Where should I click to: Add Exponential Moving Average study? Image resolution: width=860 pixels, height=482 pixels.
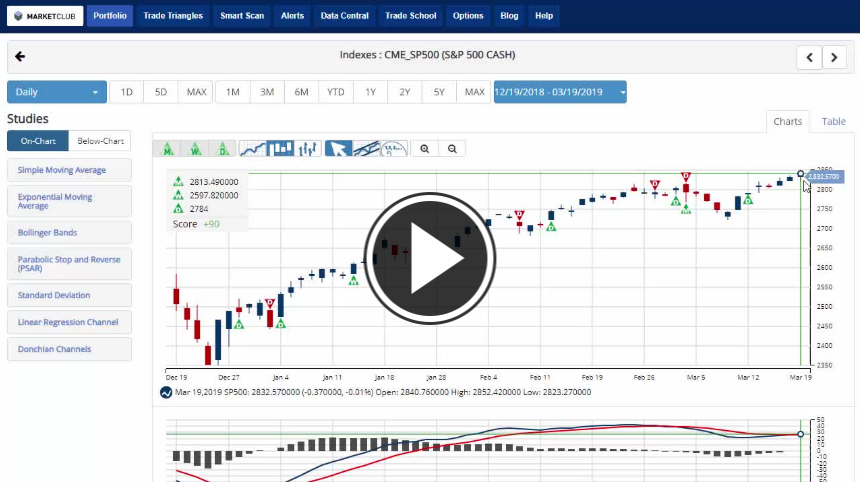click(x=70, y=201)
